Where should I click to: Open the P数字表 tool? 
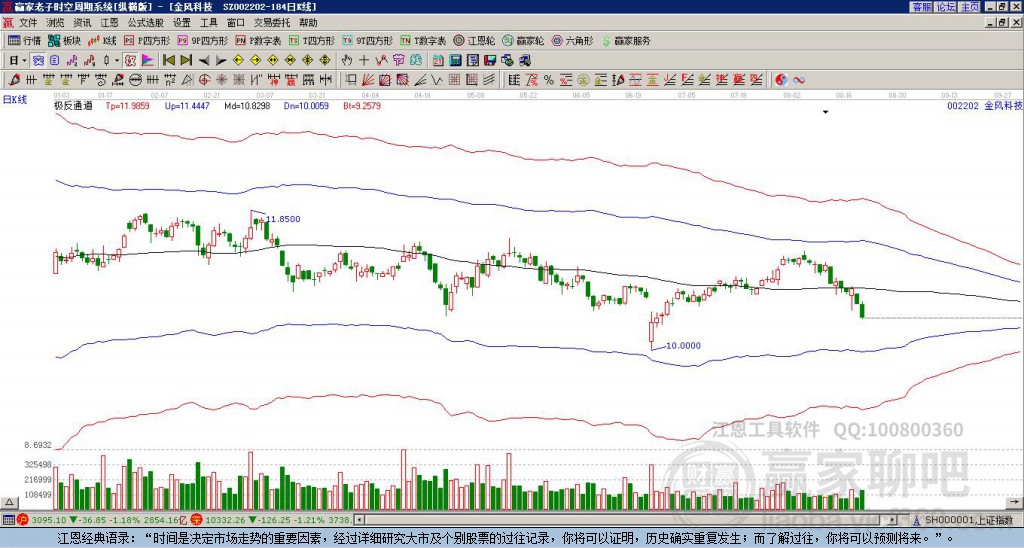click(x=258, y=40)
